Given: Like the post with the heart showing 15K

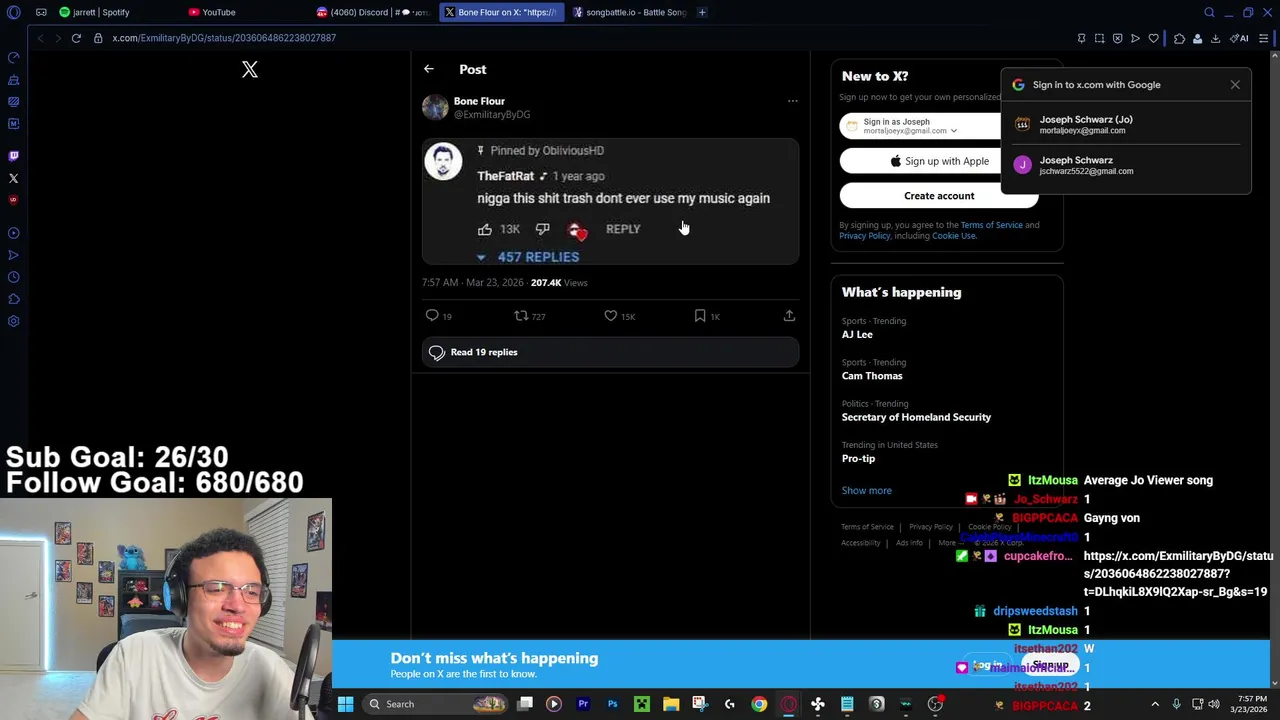Looking at the screenshot, I should coord(610,316).
